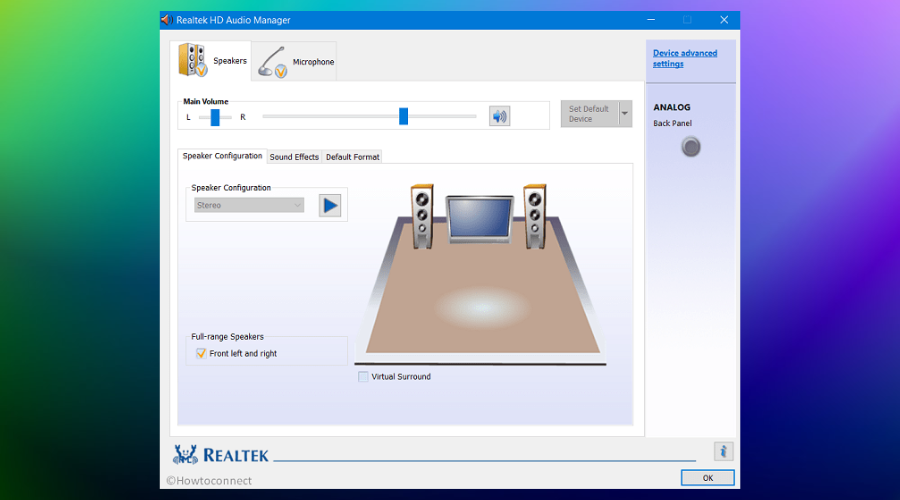Click Set Default Device button
This screenshot has width=900, height=500.
589,114
